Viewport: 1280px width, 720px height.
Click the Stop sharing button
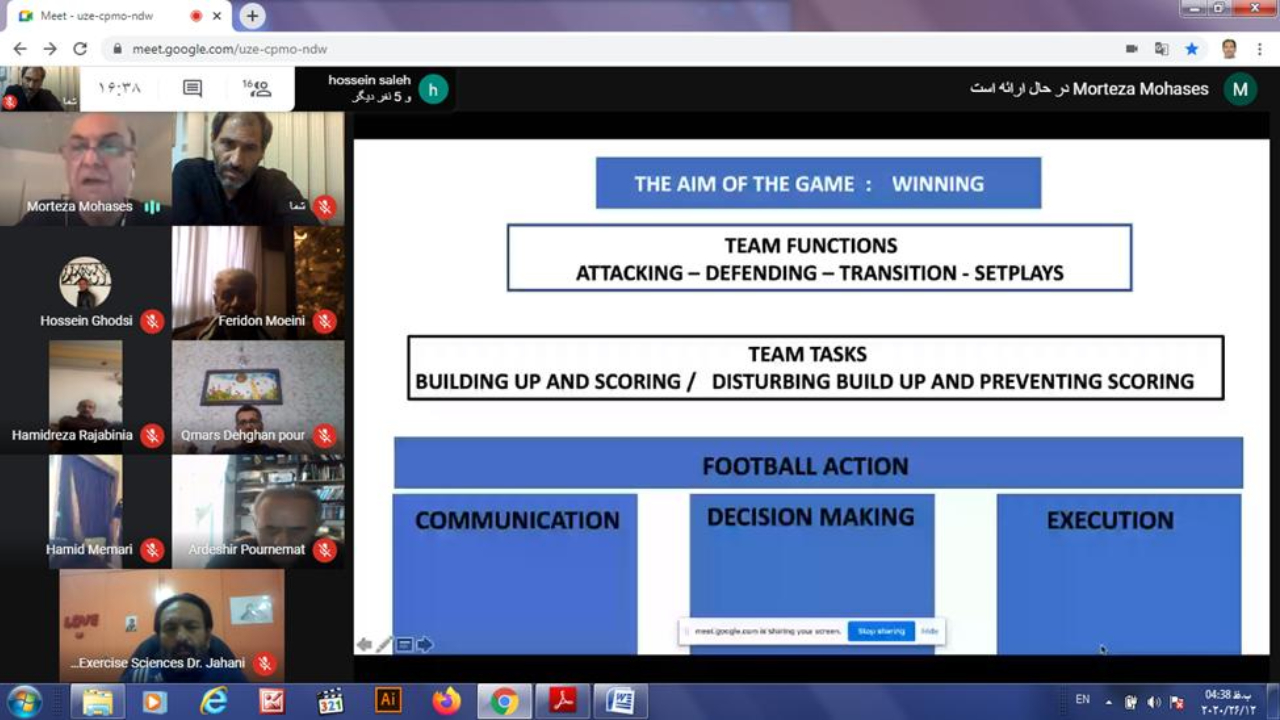[881, 631]
